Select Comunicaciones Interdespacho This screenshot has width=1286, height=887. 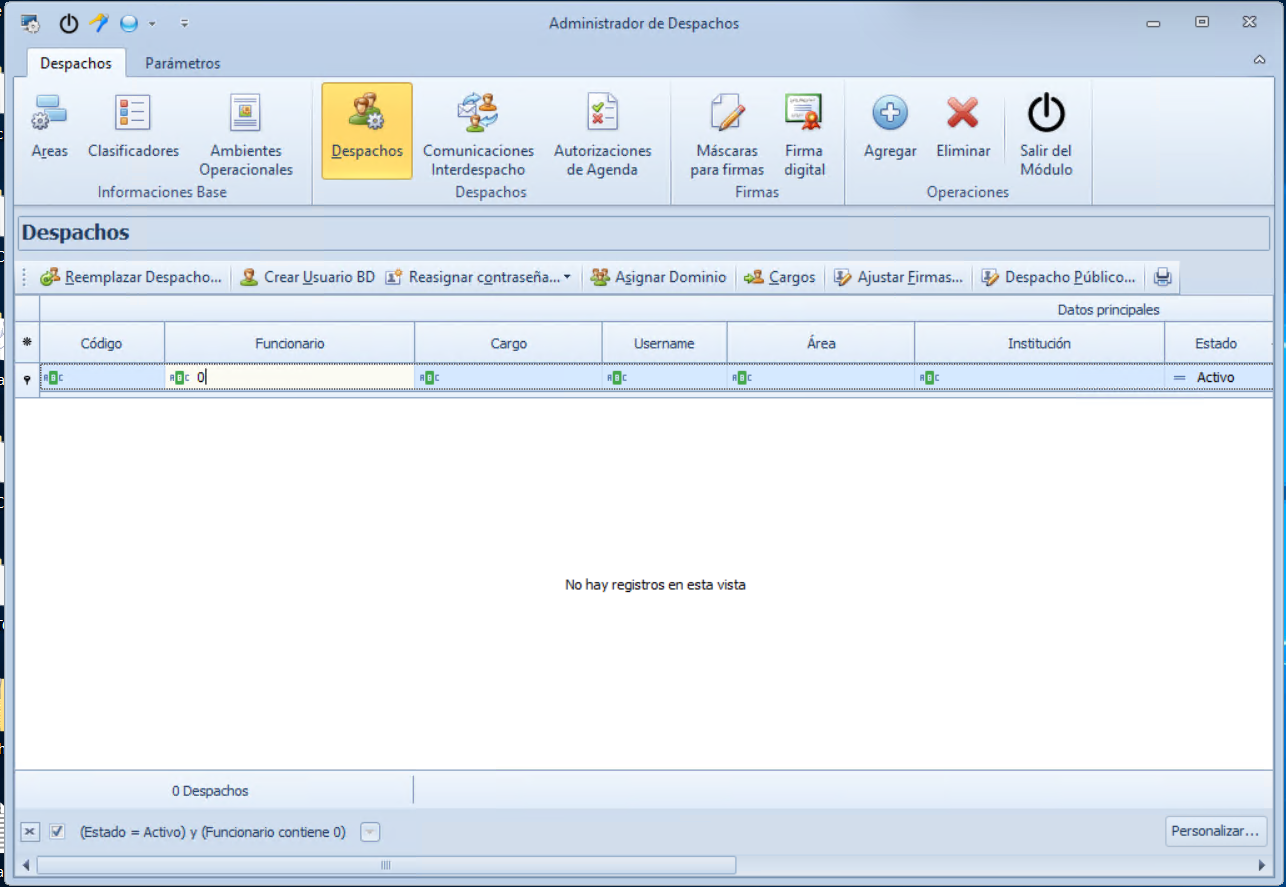pos(478,130)
